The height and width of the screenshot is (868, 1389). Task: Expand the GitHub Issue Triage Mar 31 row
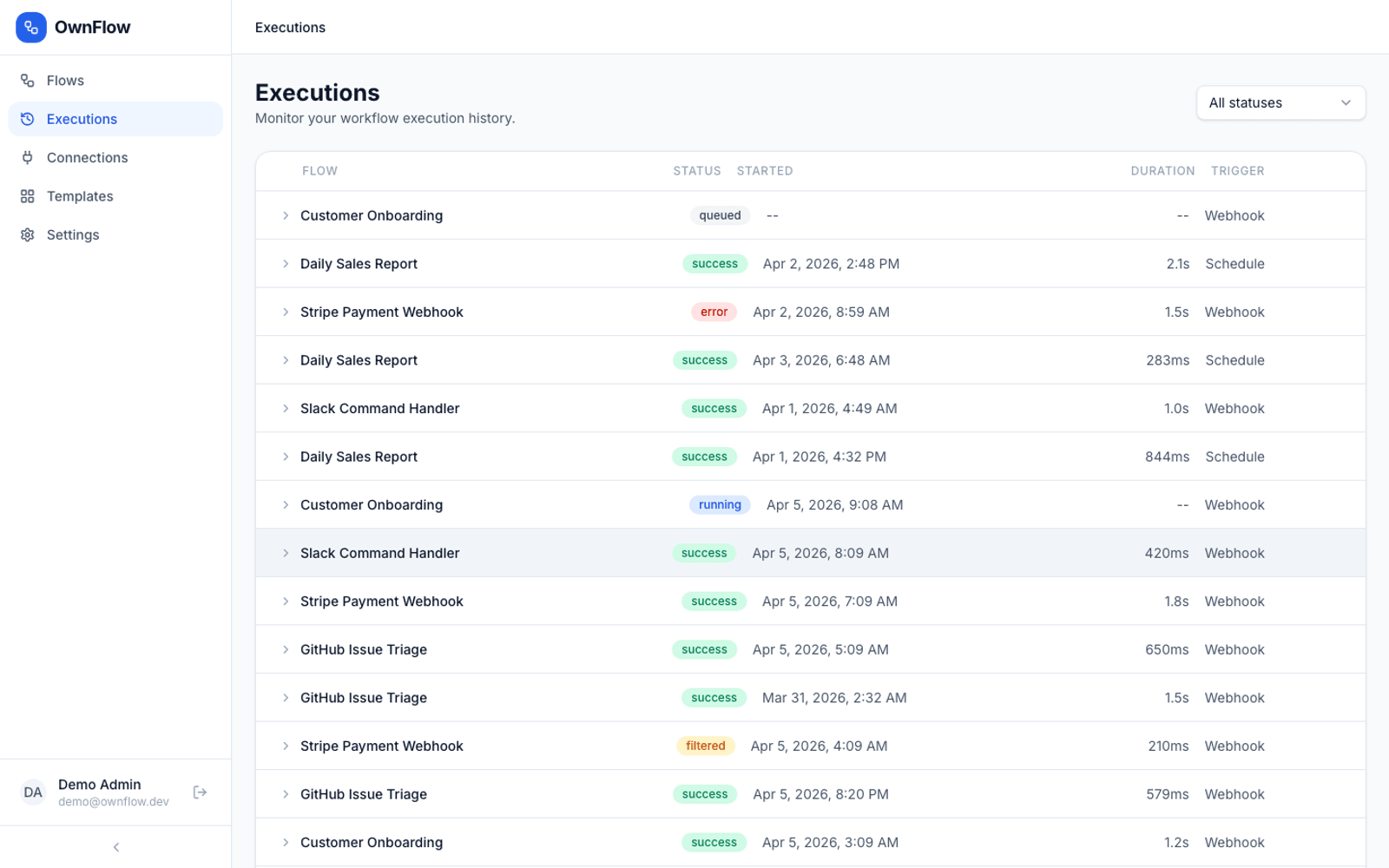pos(286,698)
